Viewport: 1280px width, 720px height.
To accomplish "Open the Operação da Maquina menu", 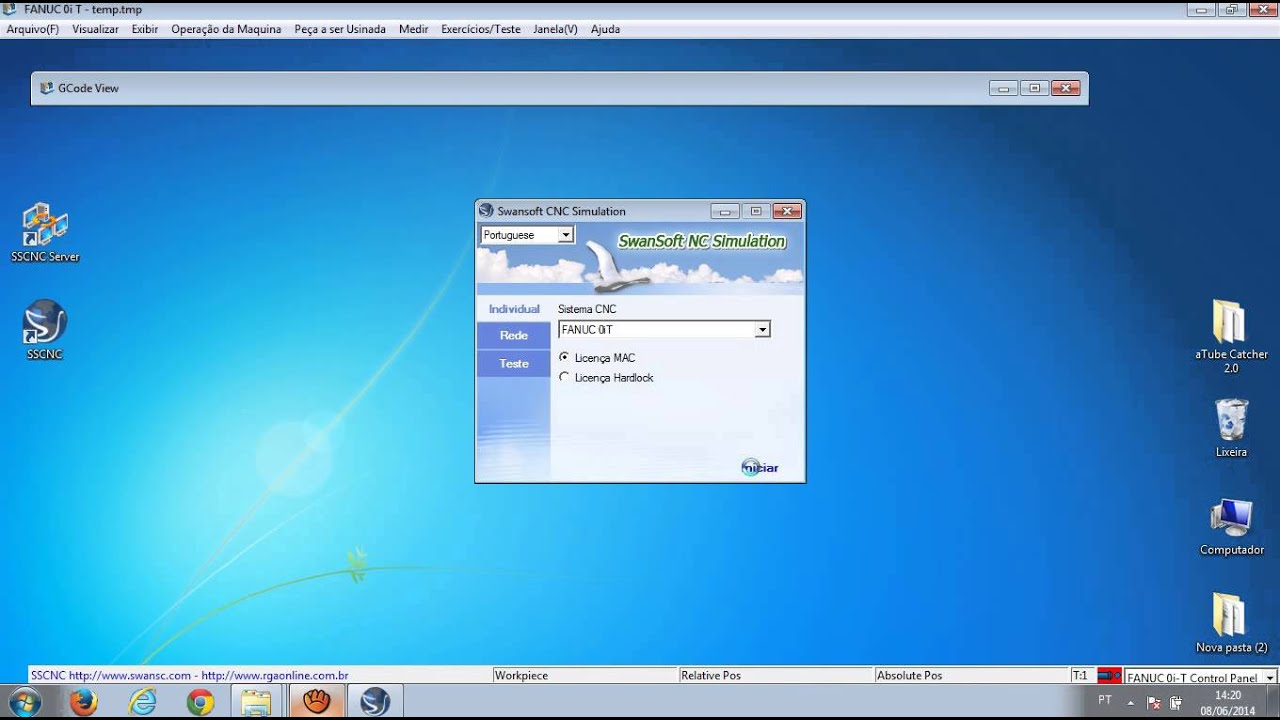I will (226, 29).
